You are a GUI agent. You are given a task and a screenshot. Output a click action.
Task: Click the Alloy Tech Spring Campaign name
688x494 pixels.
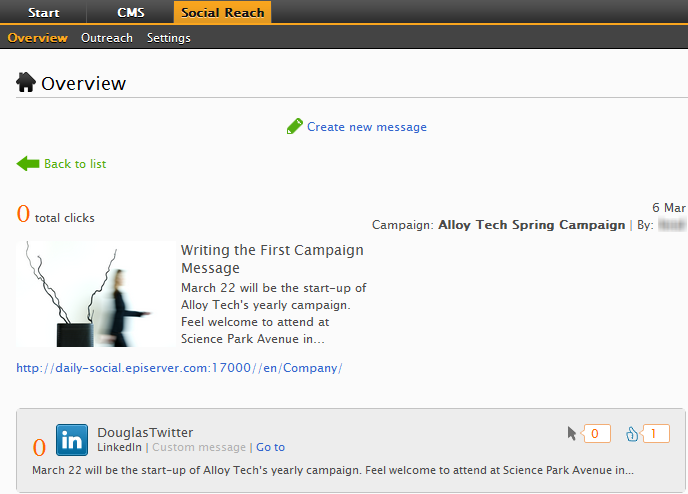pyautogui.click(x=531, y=225)
